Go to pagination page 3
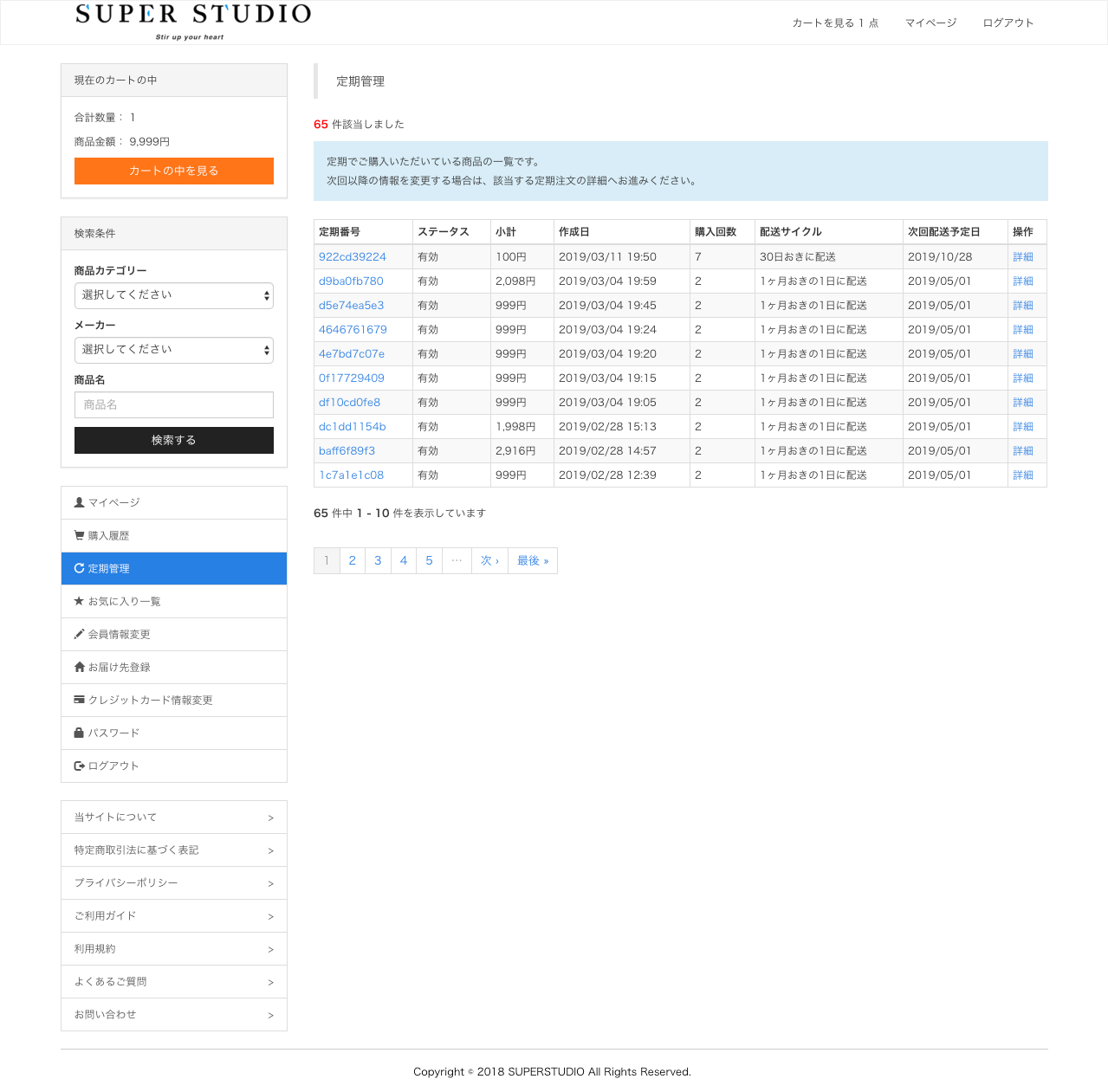 coord(378,560)
